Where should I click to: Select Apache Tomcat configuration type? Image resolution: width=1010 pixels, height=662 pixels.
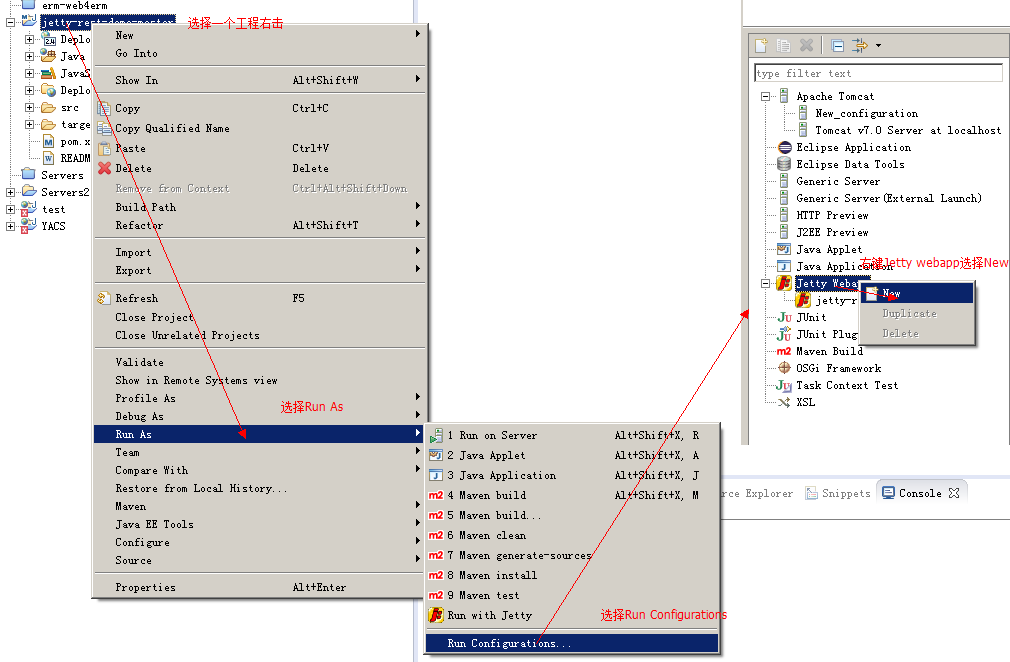pyautogui.click(x=835, y=97)
